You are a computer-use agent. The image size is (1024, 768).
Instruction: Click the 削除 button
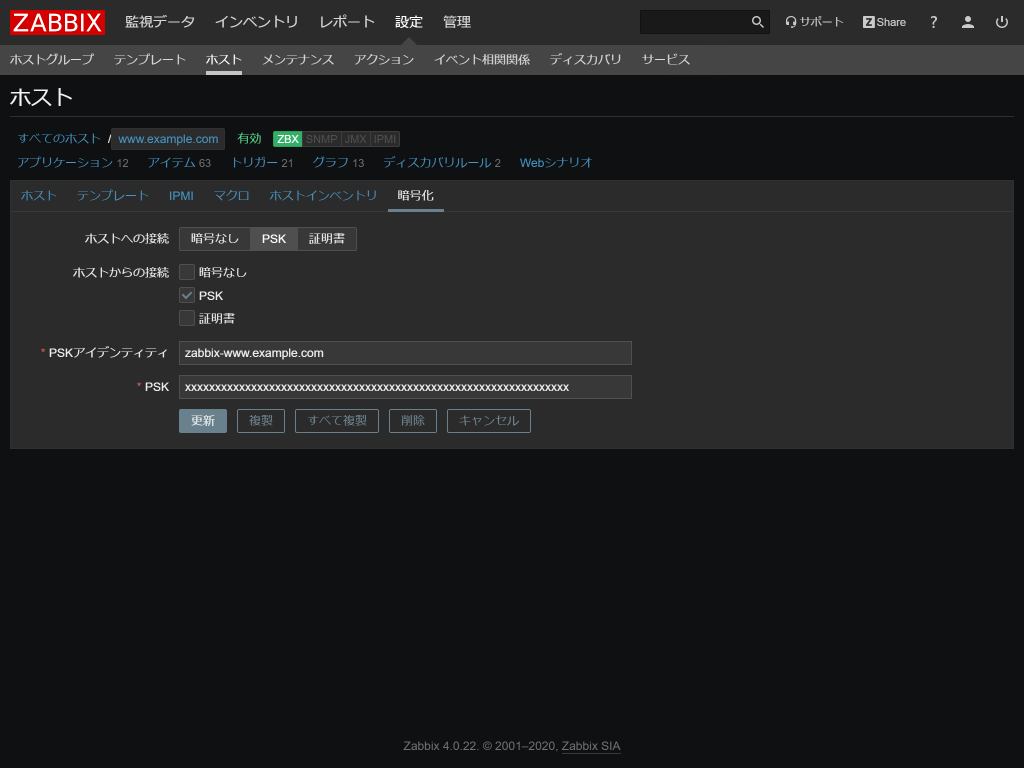click(x=413, y=421)
